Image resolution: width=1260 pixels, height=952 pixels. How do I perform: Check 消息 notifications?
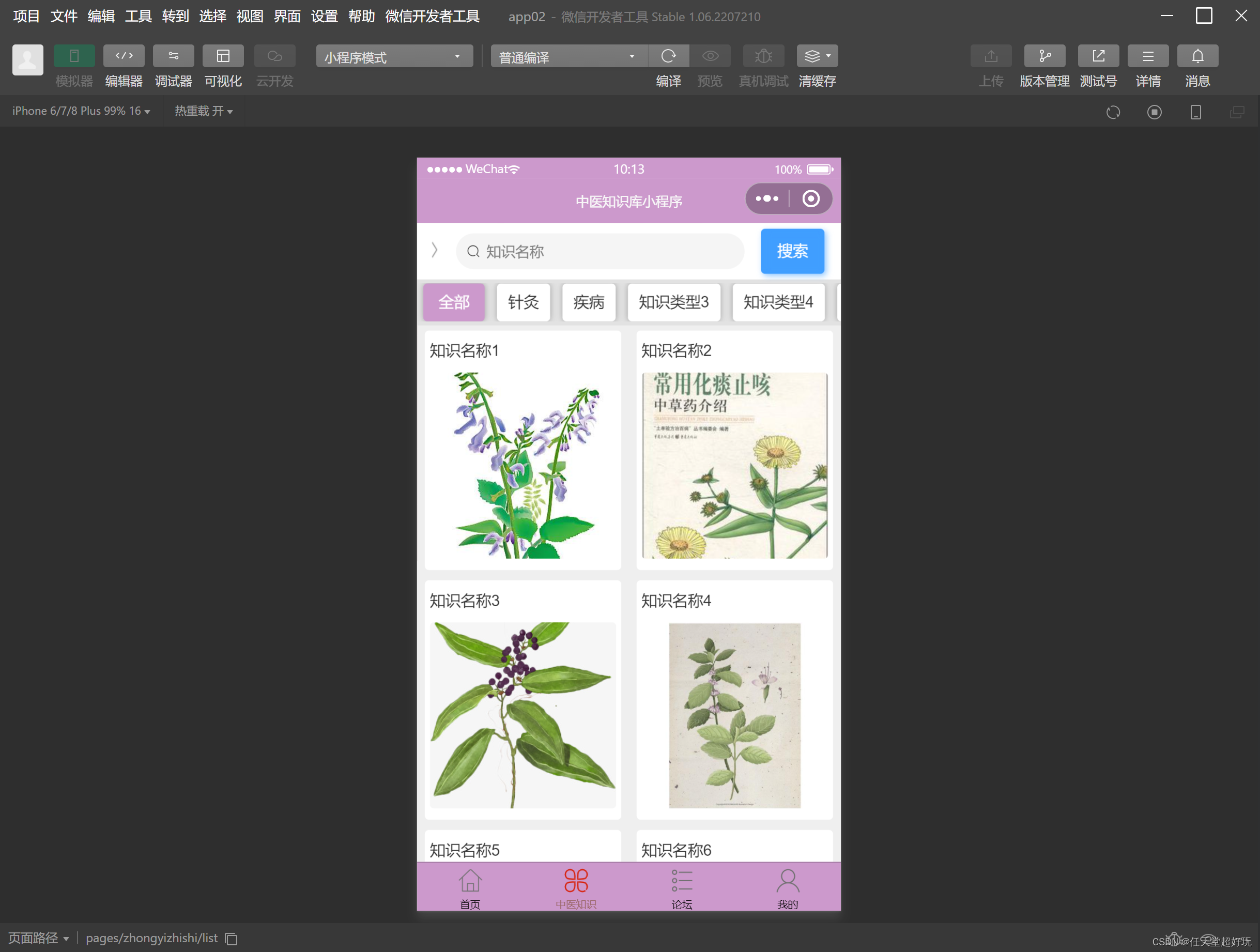pos(1197,56)
